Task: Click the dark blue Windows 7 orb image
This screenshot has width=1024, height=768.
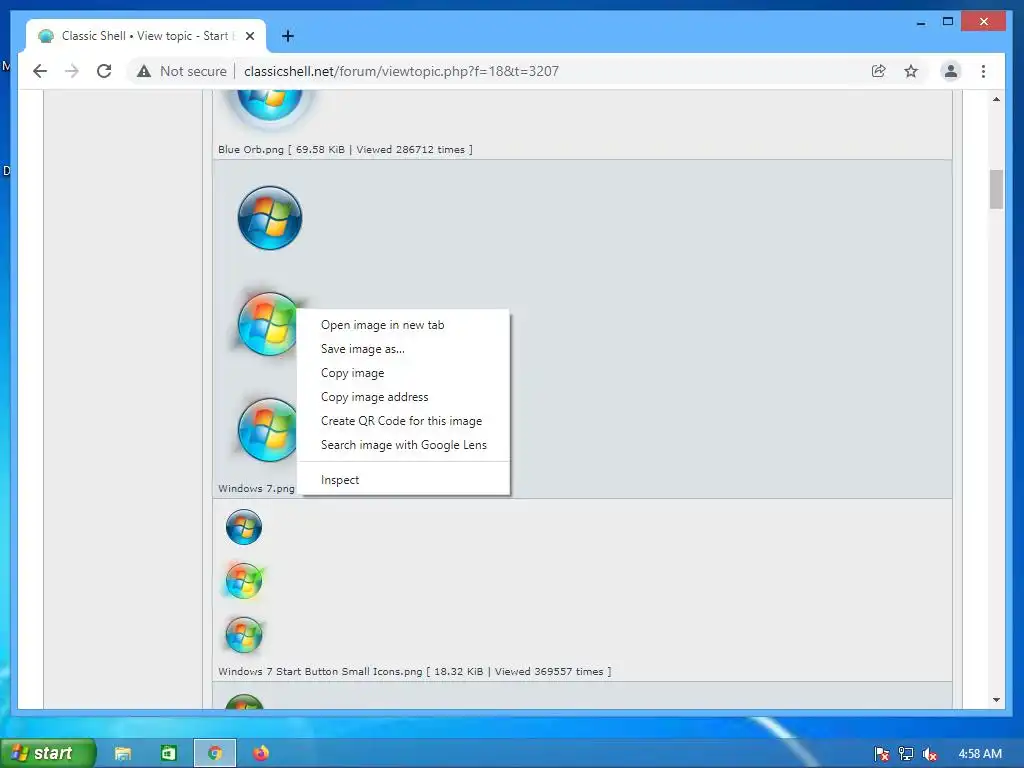Action: point(270,218)
